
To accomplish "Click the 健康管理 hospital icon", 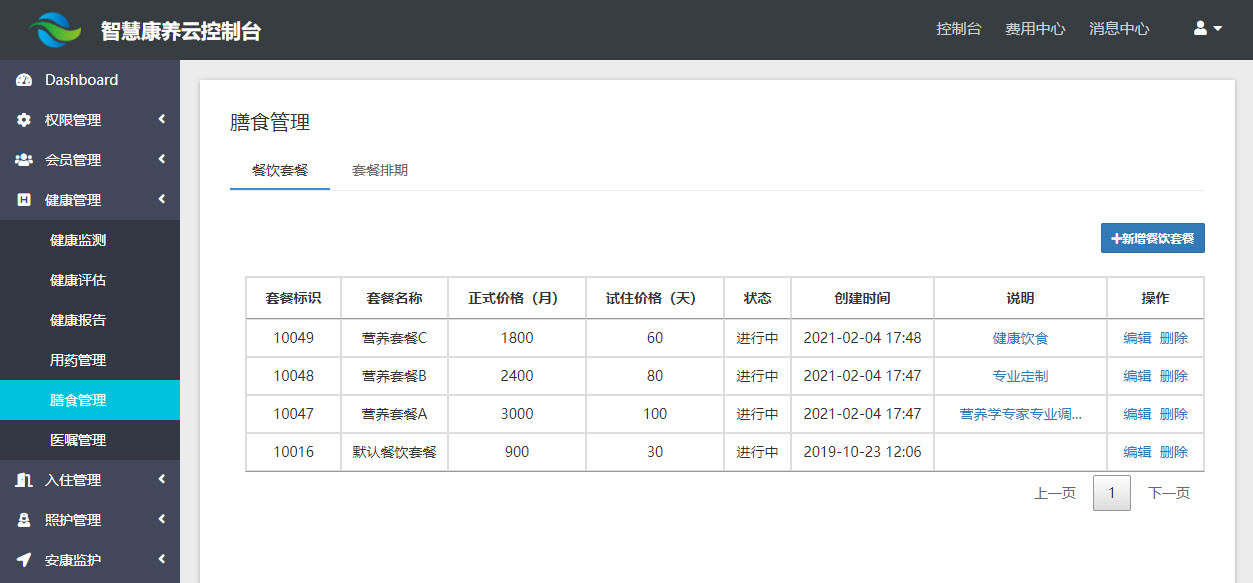I will tap(24, 200).
